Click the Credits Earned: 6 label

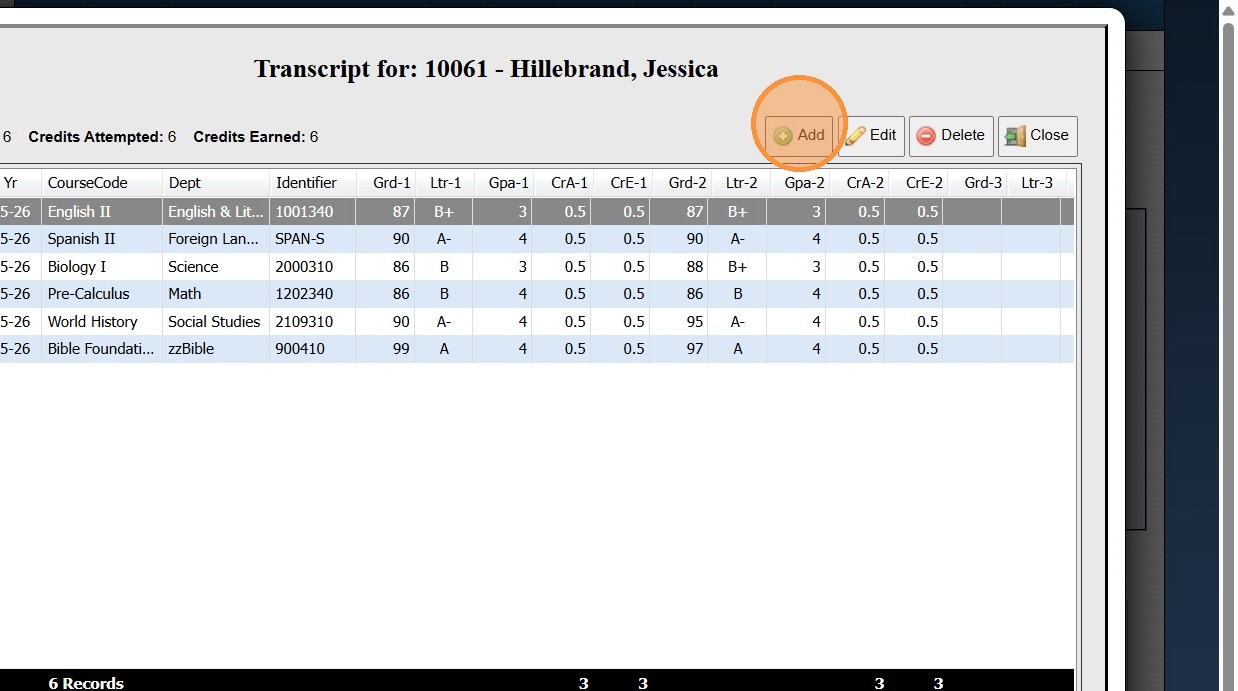pyautogui.click(x=256, y=137)
